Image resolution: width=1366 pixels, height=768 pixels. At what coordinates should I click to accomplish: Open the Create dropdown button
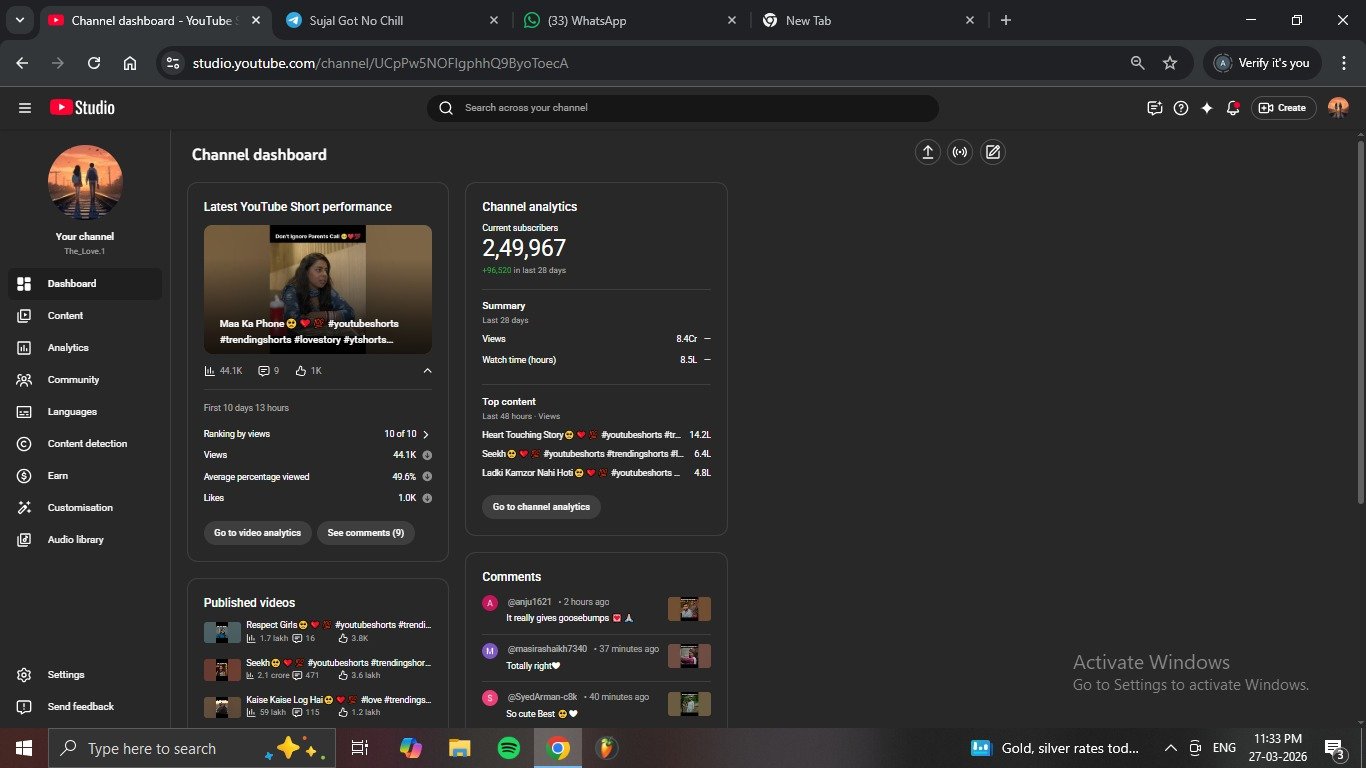(1283, 108)
